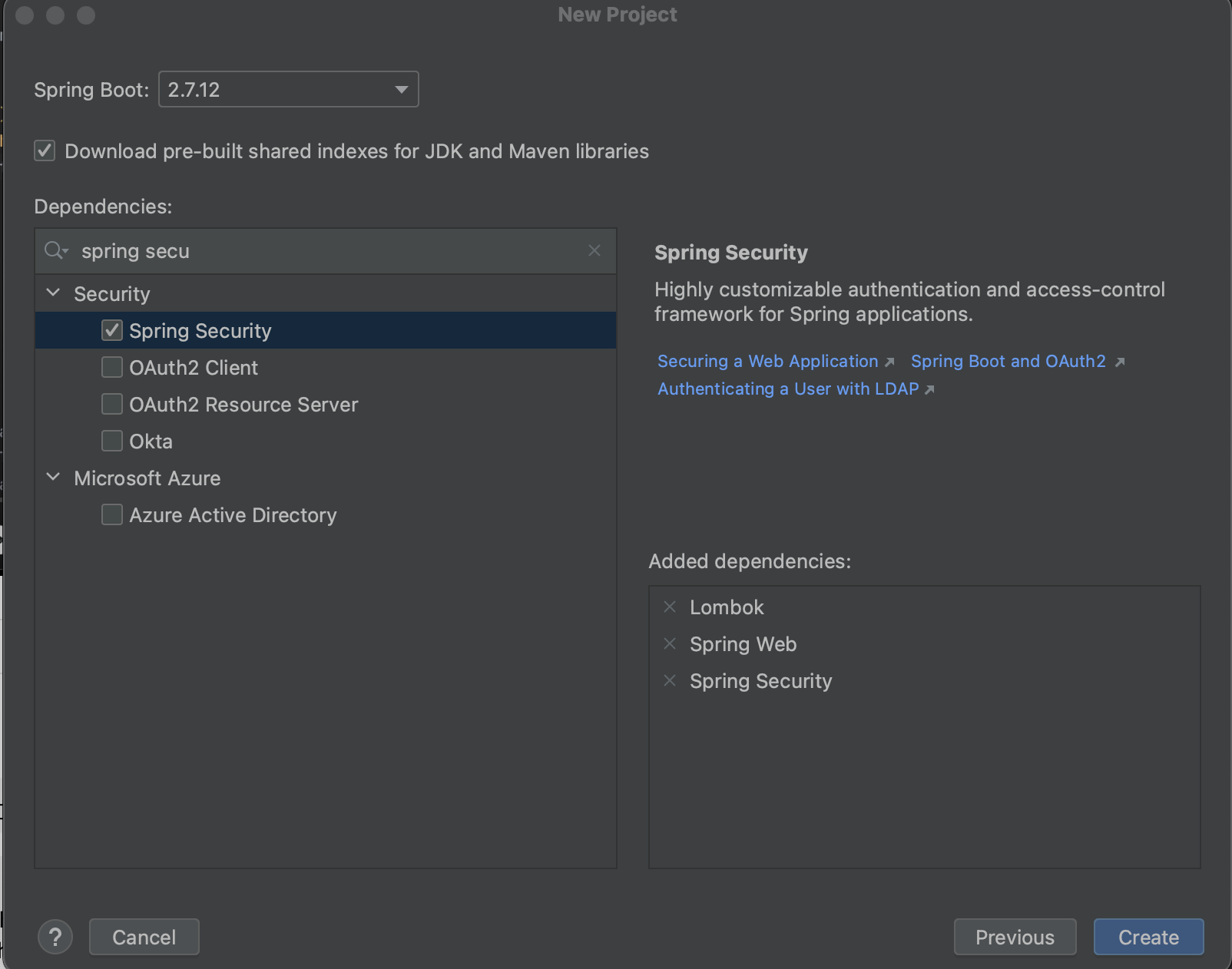Select the OAuth2 Client row label

[x=194, y=368]
